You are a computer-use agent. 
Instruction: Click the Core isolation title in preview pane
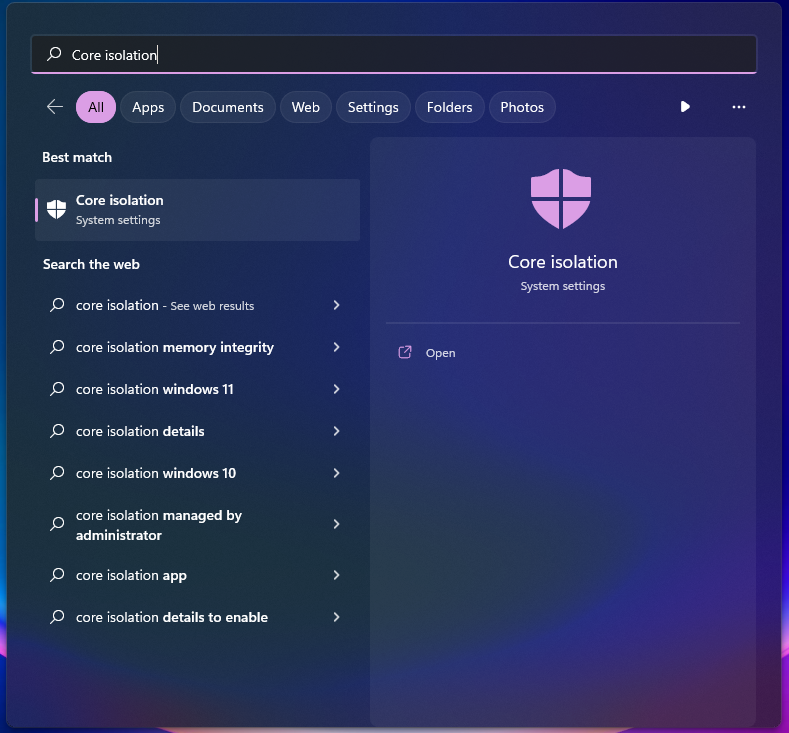(563, 262)
